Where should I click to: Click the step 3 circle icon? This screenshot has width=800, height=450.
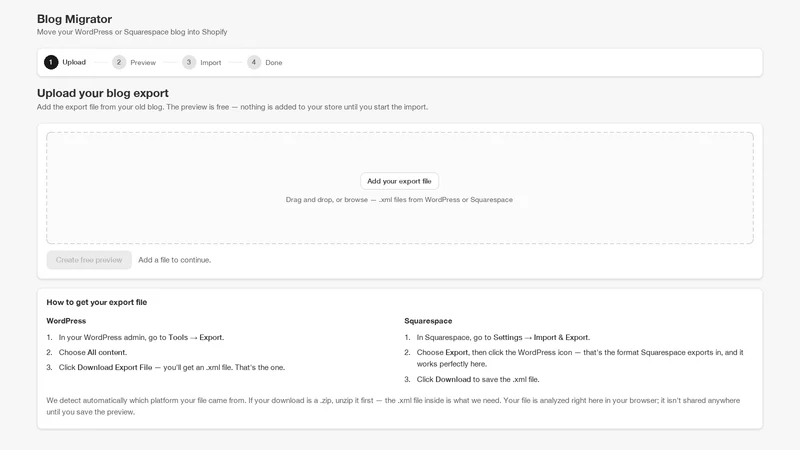[x=189, y=62]
